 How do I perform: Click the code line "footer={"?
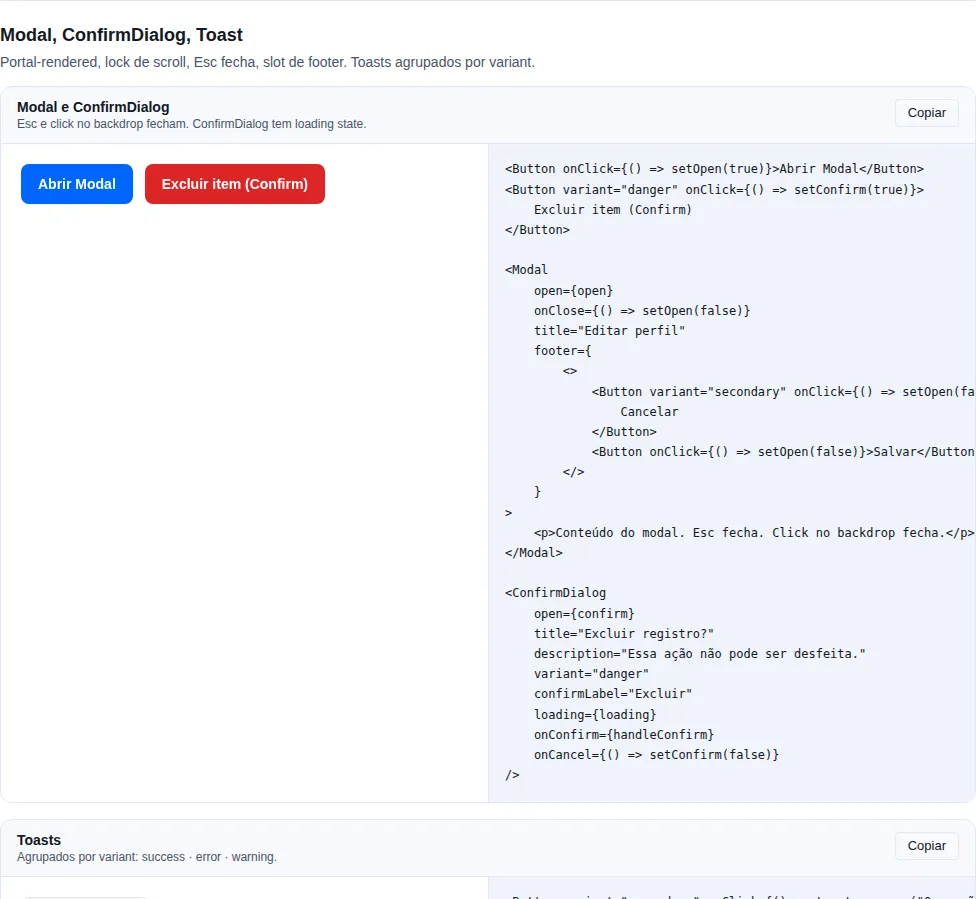click(563, 351)
